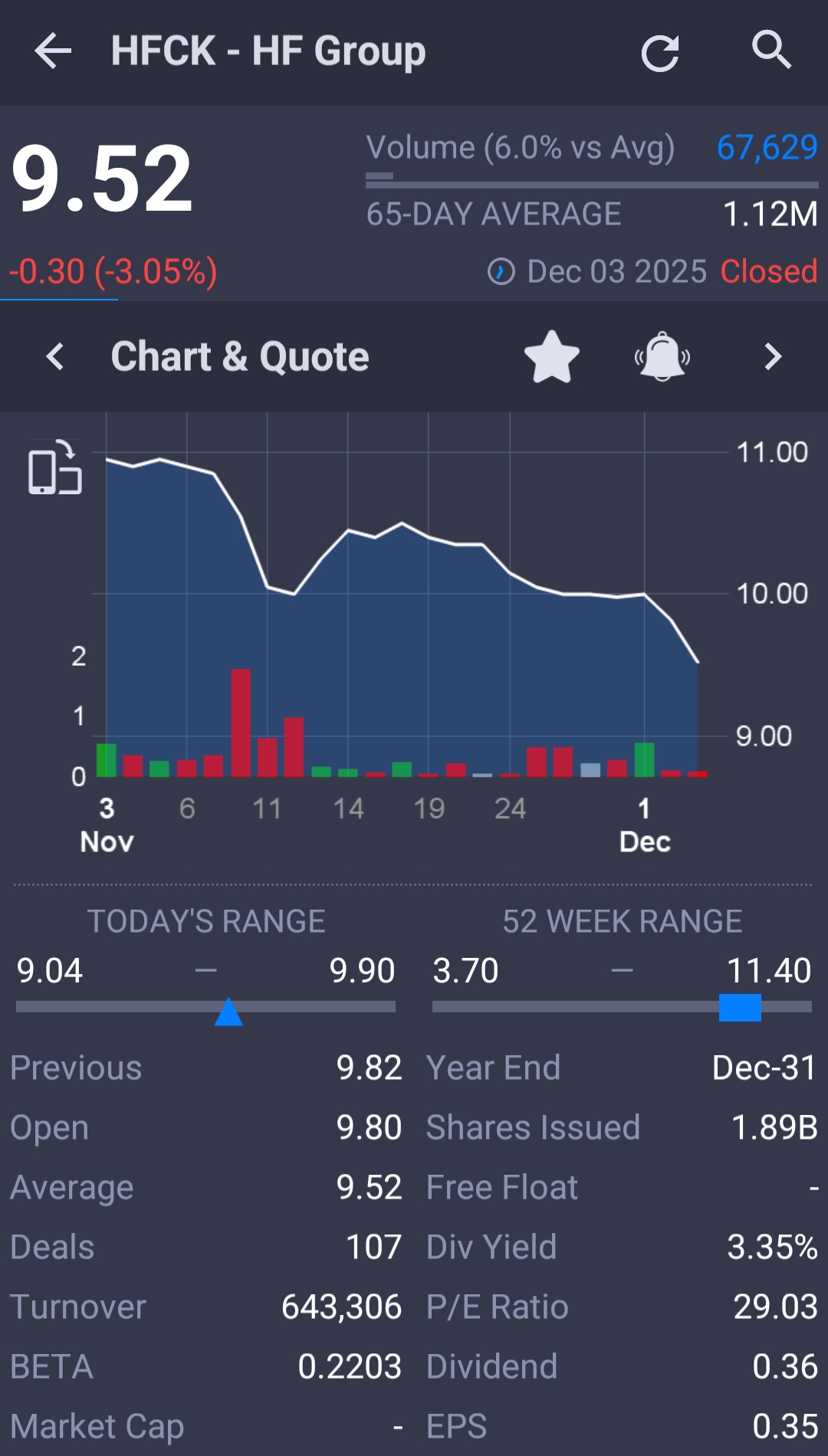Tap the tallest red volume bar
828x1456 pixels.
coord(241,723)
